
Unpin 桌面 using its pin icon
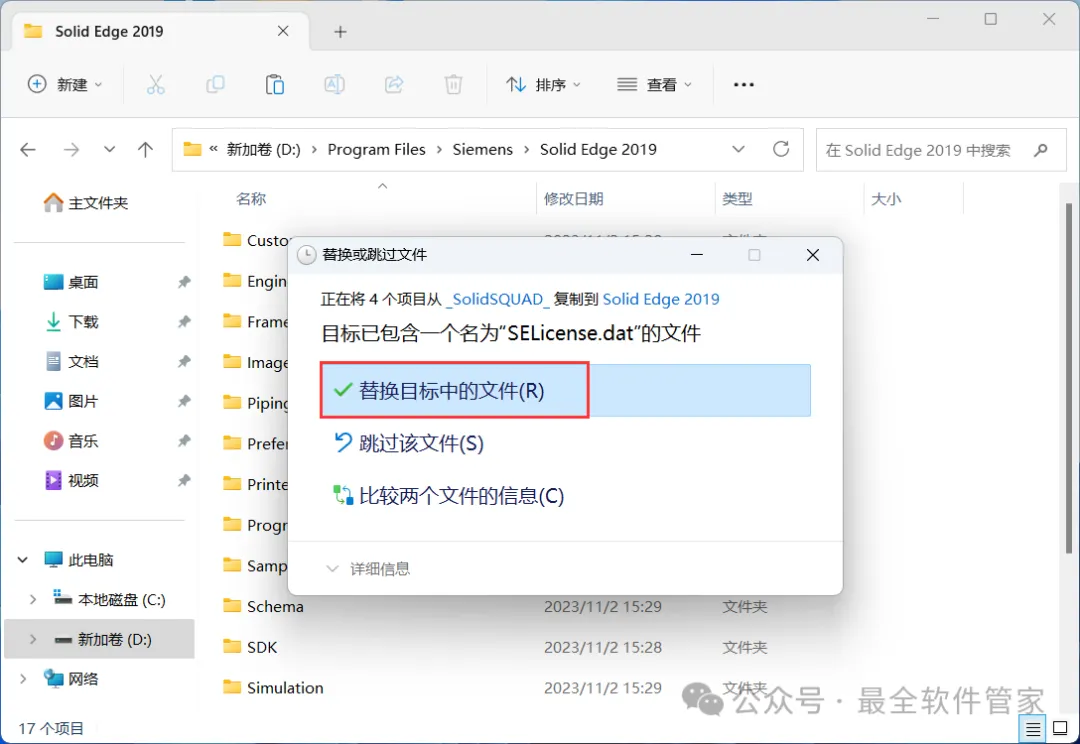[184, 282]
